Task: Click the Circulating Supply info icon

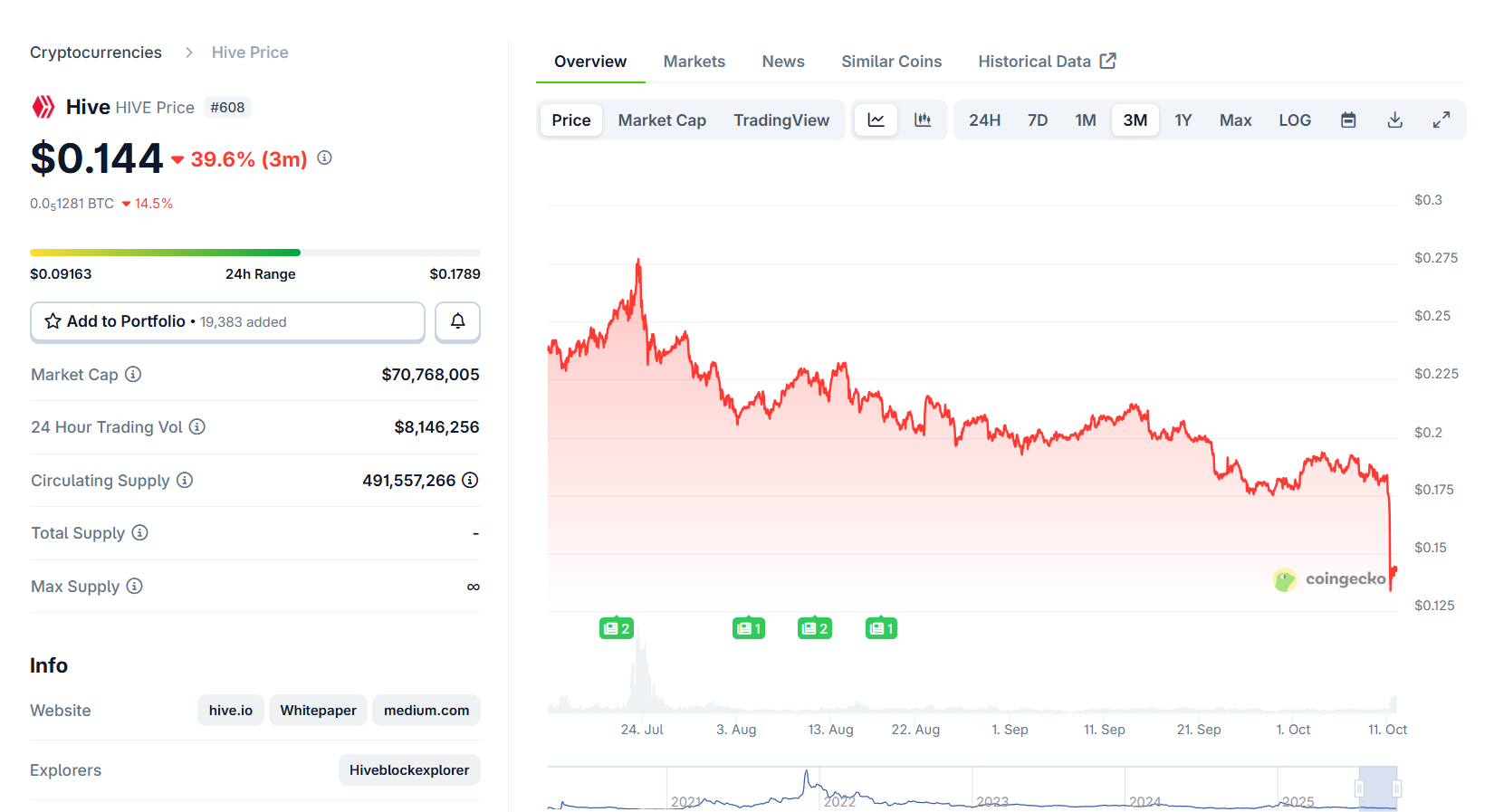Action: (185, 480)
